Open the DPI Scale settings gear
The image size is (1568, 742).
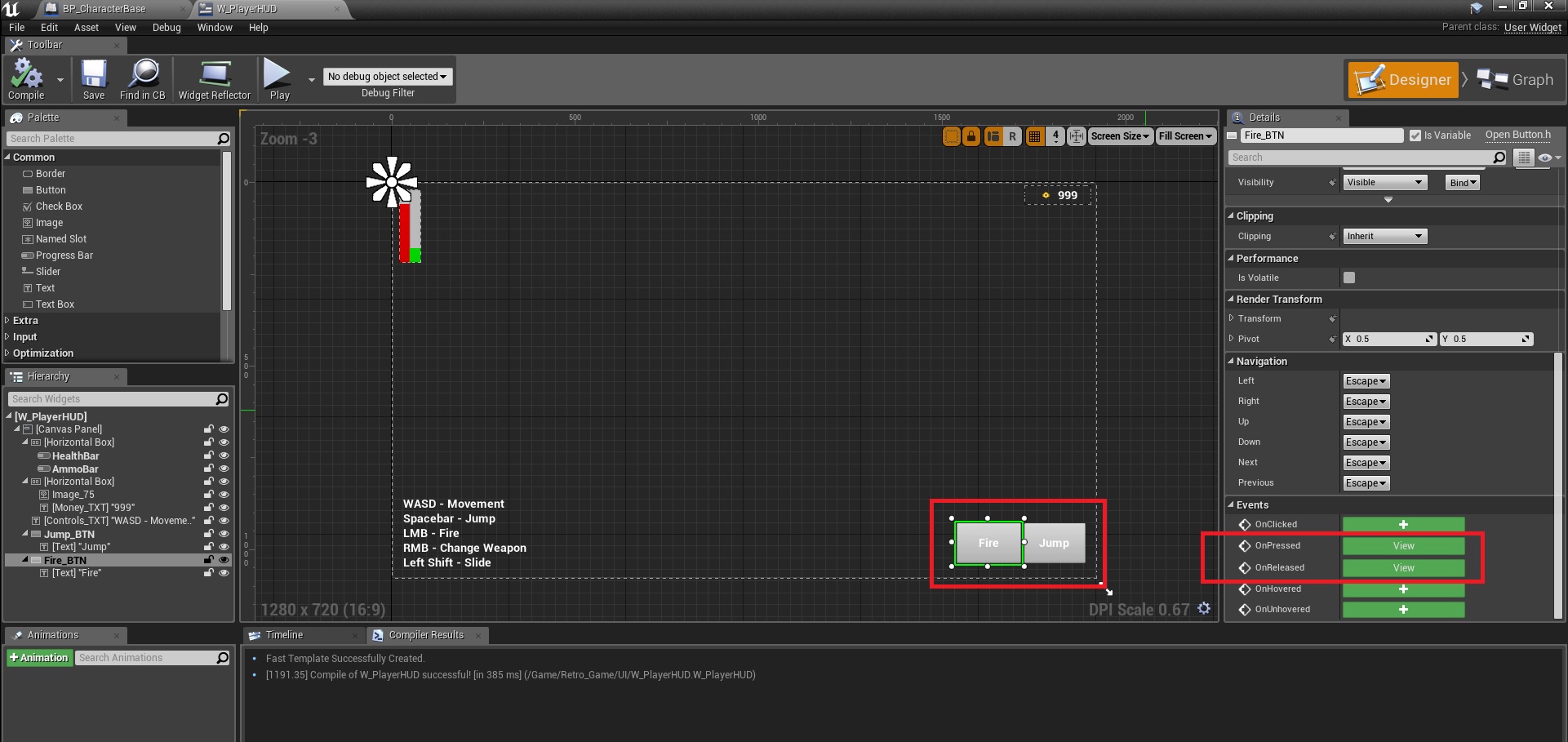(1204, 609)
